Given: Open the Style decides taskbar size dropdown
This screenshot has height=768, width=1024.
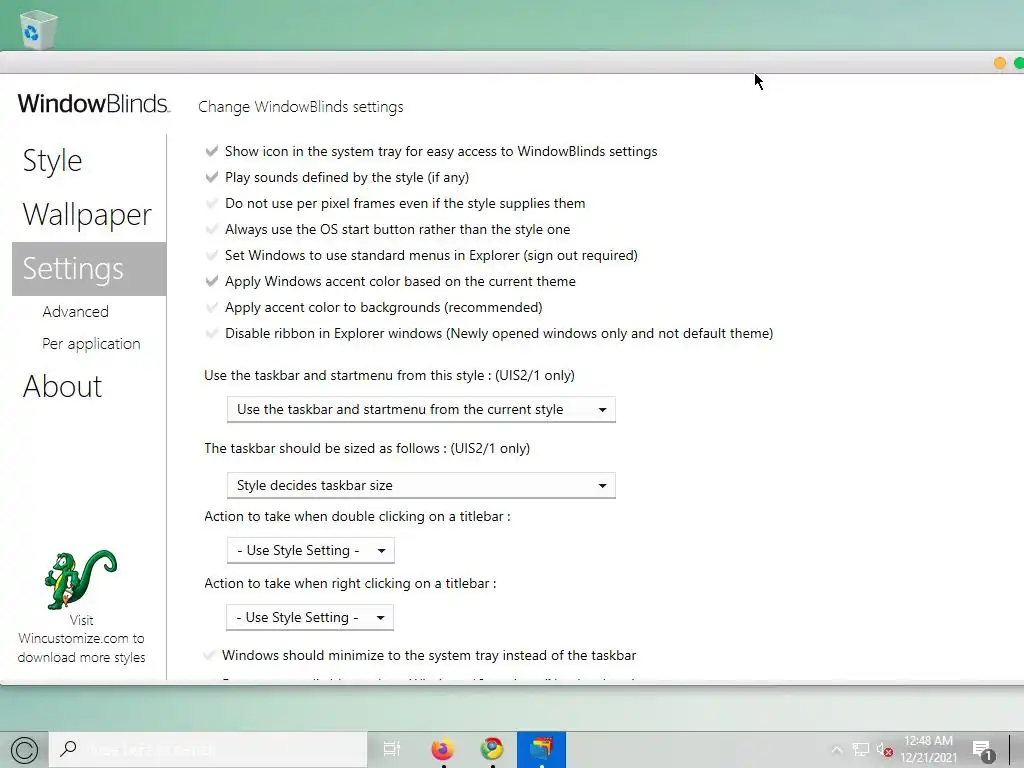Looking at the screenshot, I should click(x=421, y=485).
